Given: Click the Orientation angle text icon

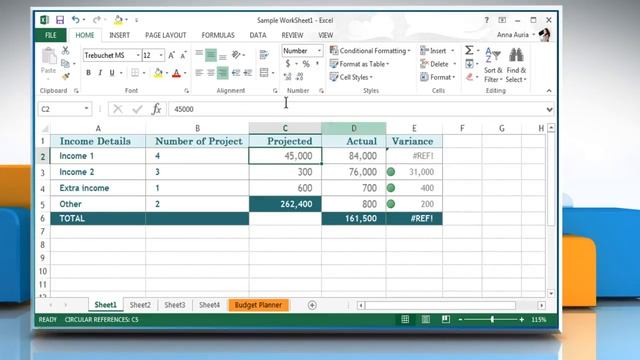Looking at the screenshot, I should point(236,54).
